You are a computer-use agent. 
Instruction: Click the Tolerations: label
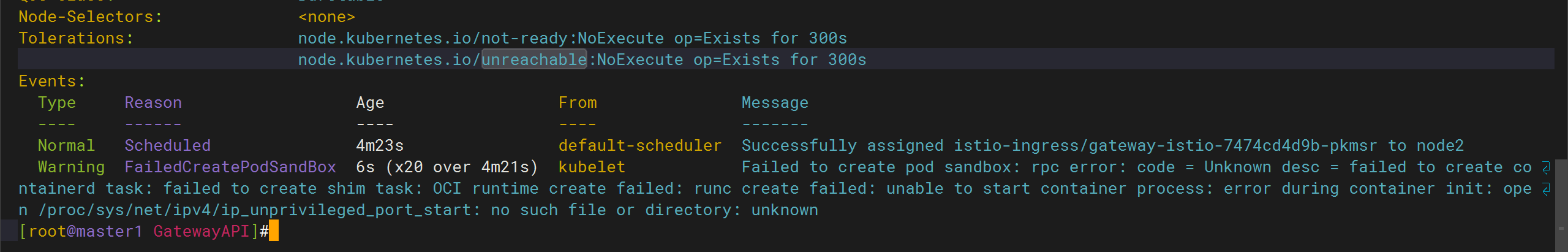(76, 39)
